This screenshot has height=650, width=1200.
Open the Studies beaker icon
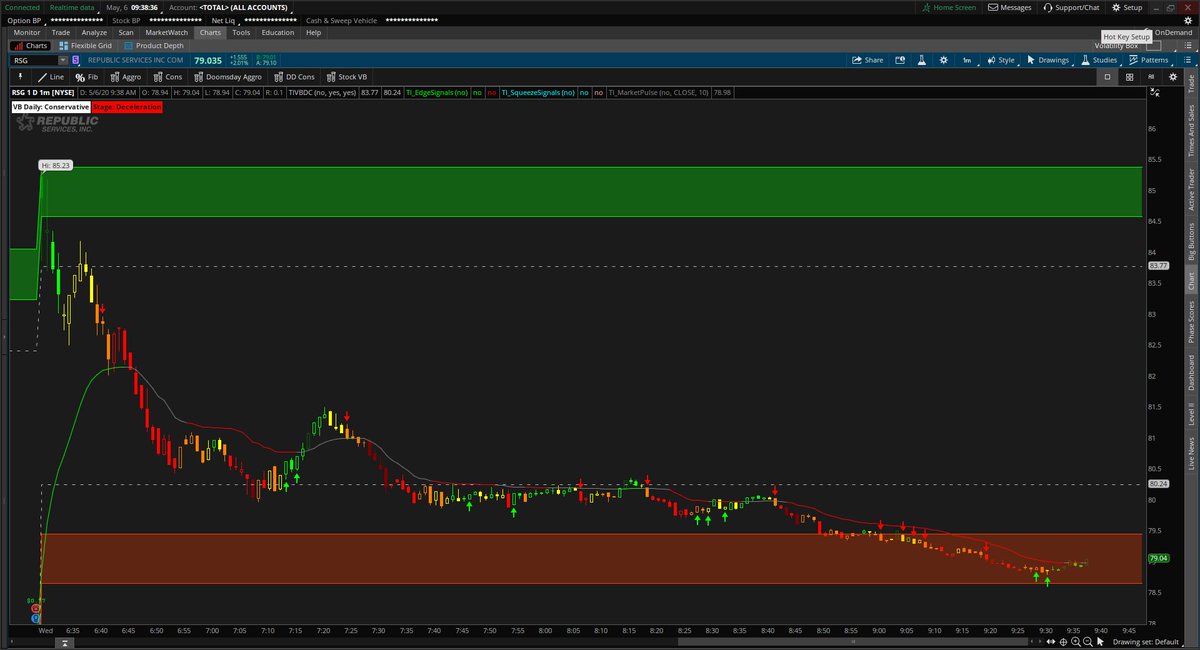[1083, 60]
